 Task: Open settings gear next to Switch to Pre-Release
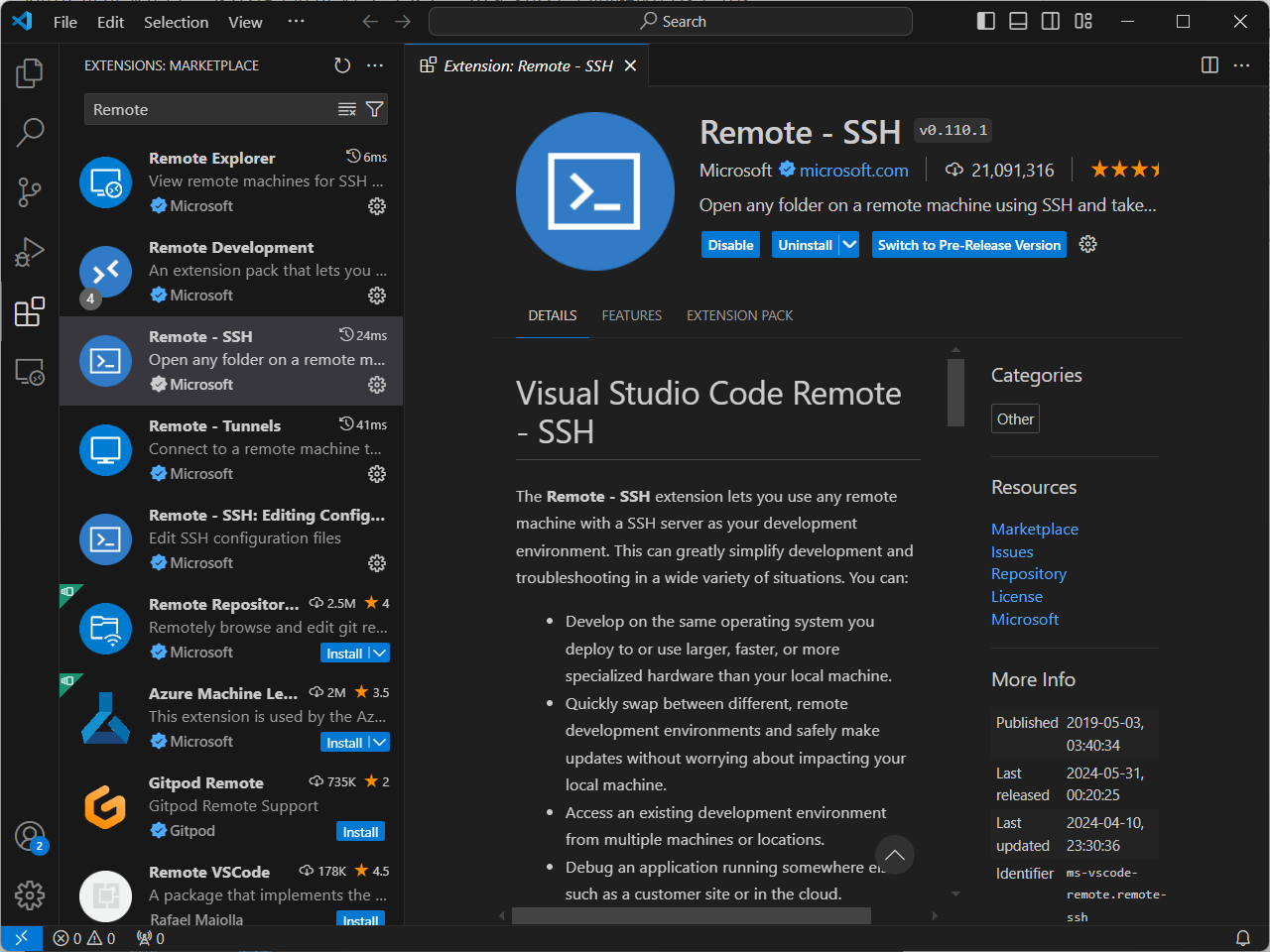(x=1088, y=245)
